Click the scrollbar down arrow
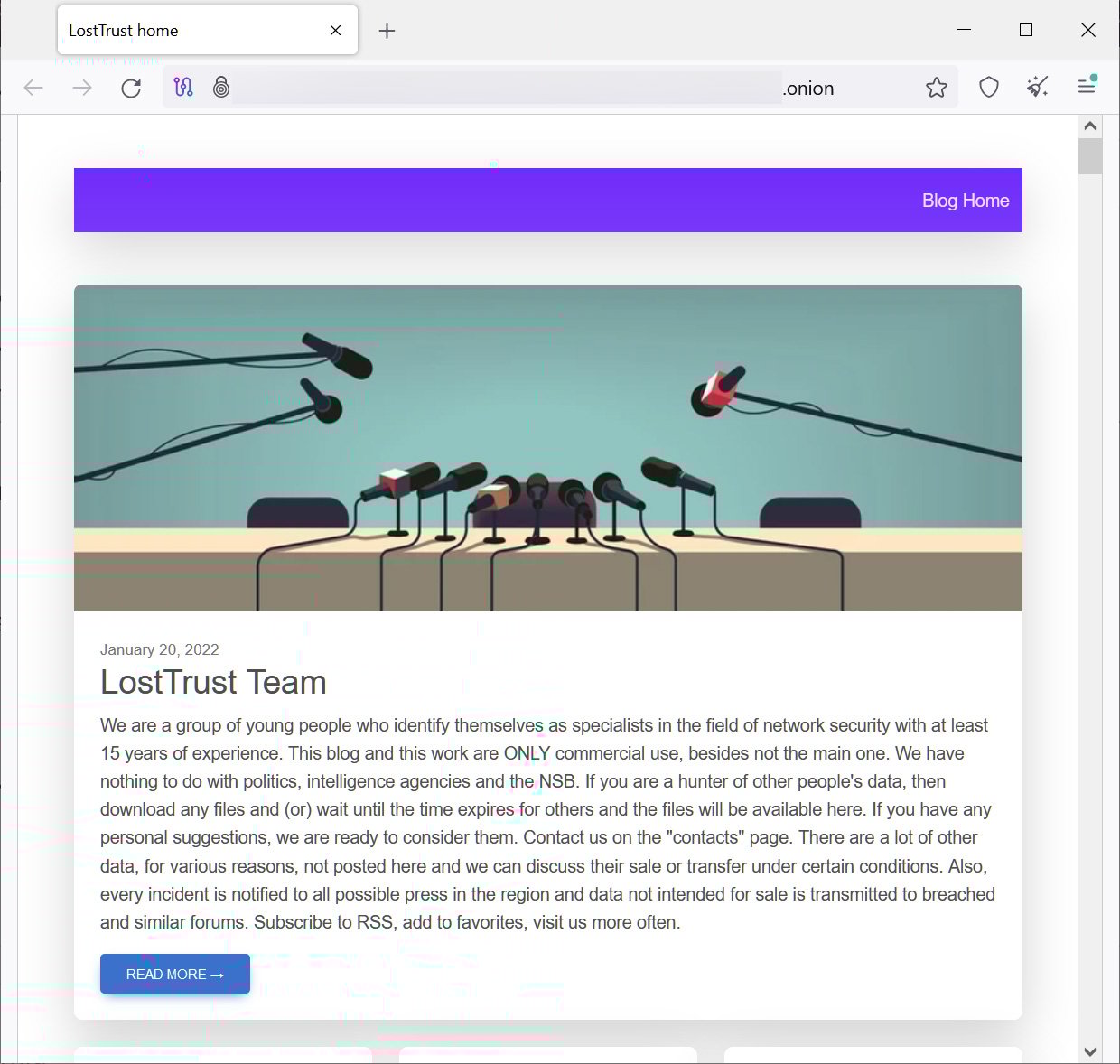The height and width of the screenshot is (1064, 1120). 1090,1052
